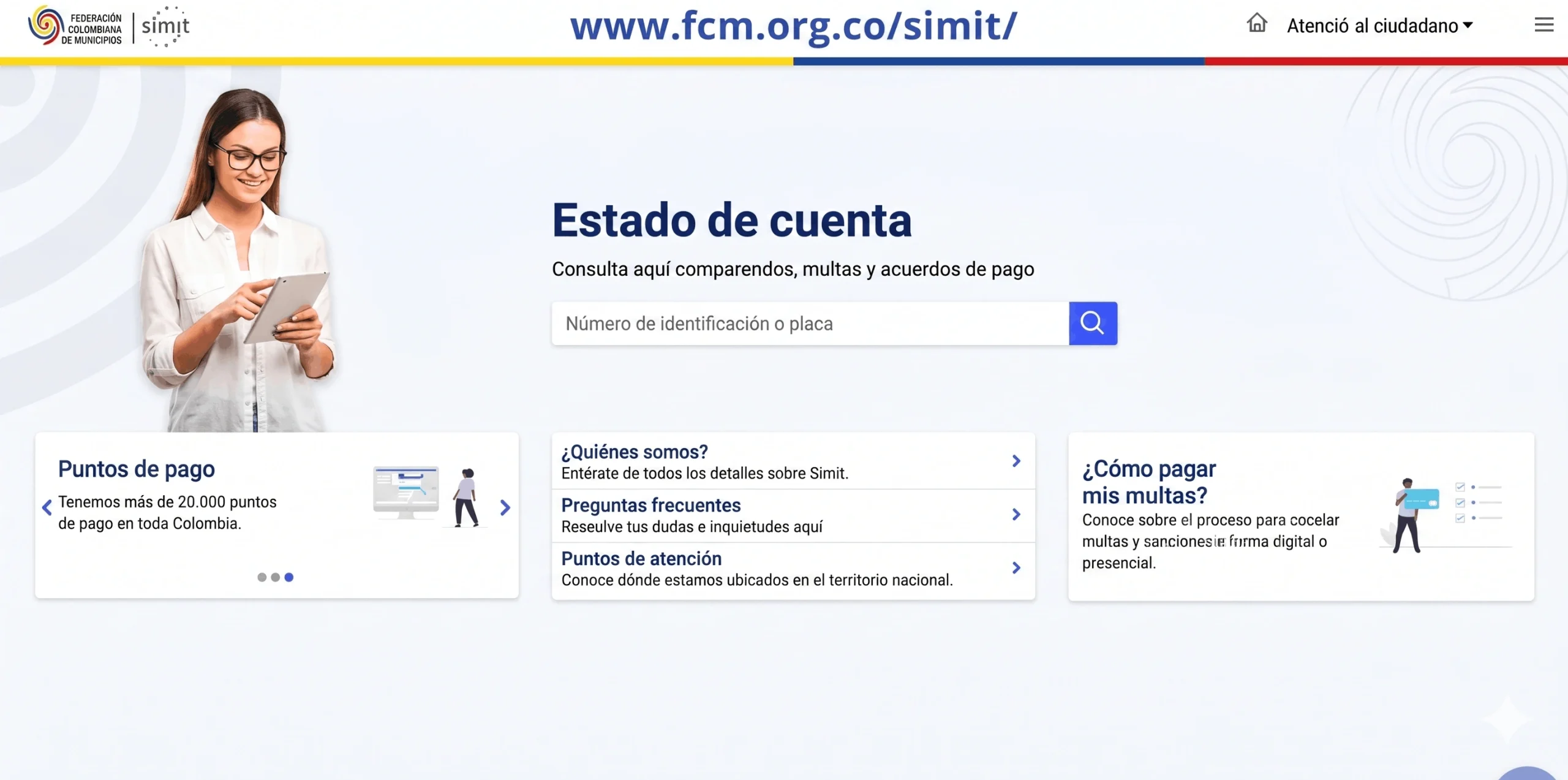This screenshot has height=780, width=1568.
Task: Click 'Entérate de todos los detalles sobre Simit.'
Action: [x=705, y=474]
